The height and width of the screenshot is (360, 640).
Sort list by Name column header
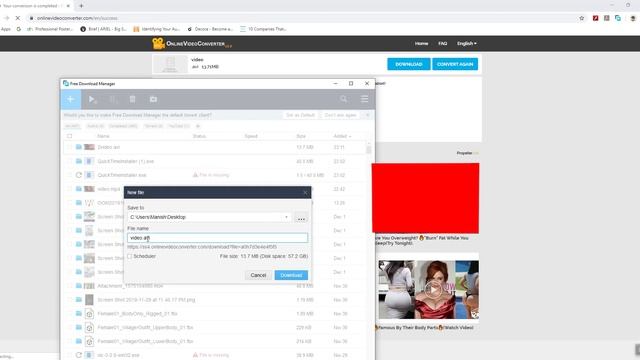pyautogui.click(x=103, y=136)
